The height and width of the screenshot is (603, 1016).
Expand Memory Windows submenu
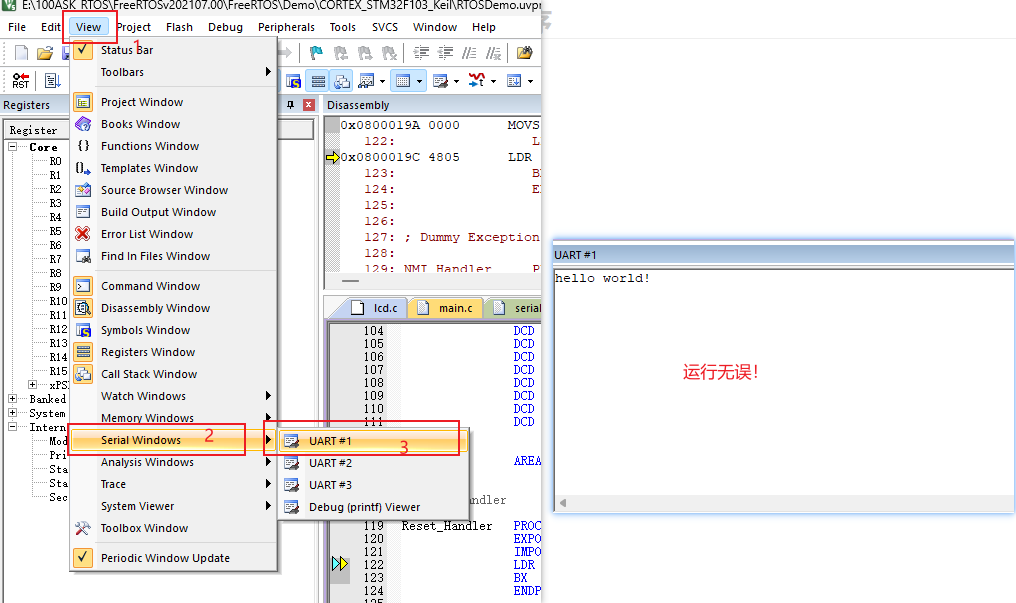(x=174, y=418)
